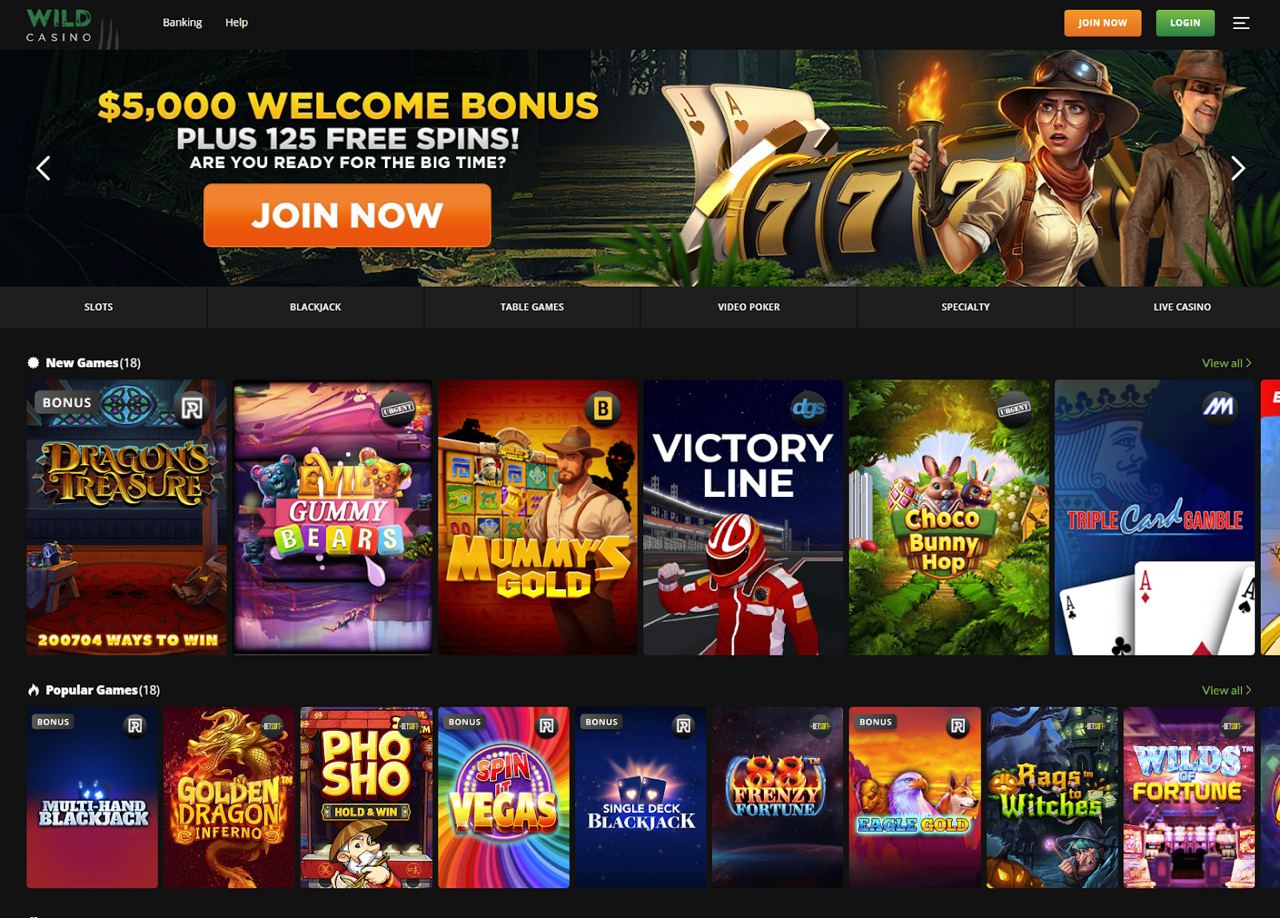Open the Video Poker category tab
Image resolution: width=1280 pixels, height=918 pixels.
point(749,307)
